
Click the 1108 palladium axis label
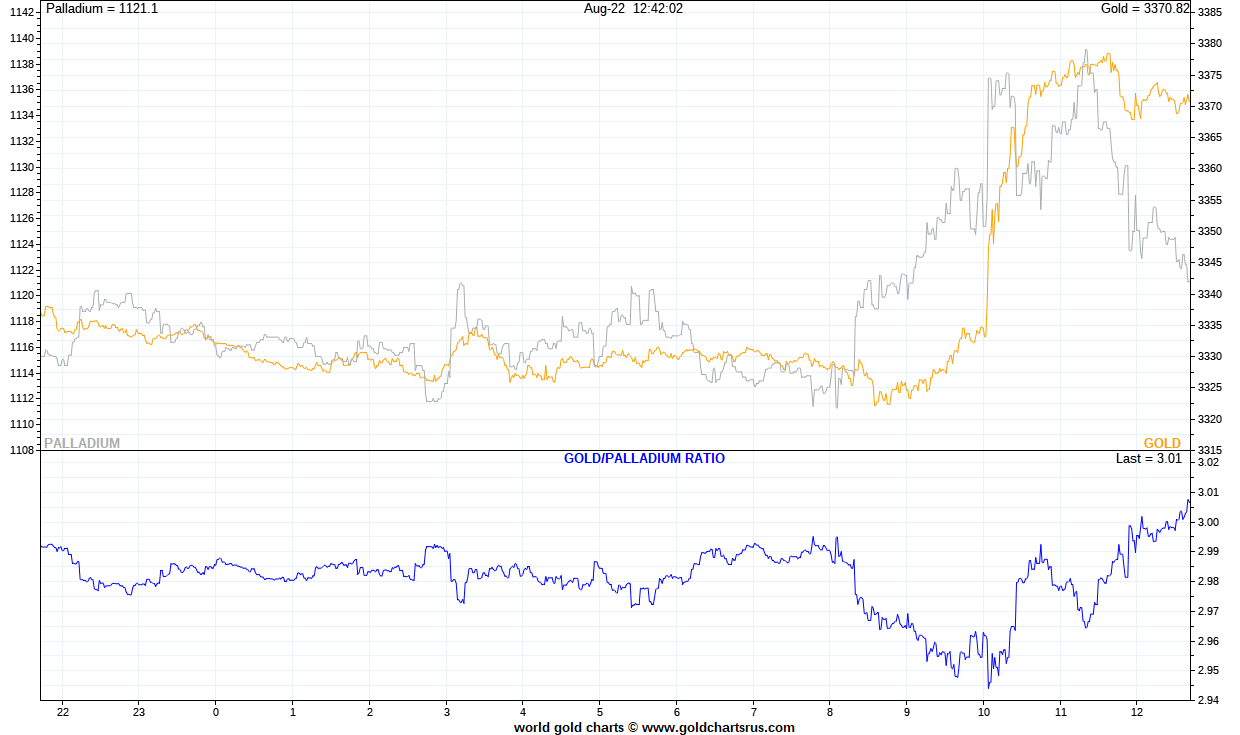(x=22, y=450)
